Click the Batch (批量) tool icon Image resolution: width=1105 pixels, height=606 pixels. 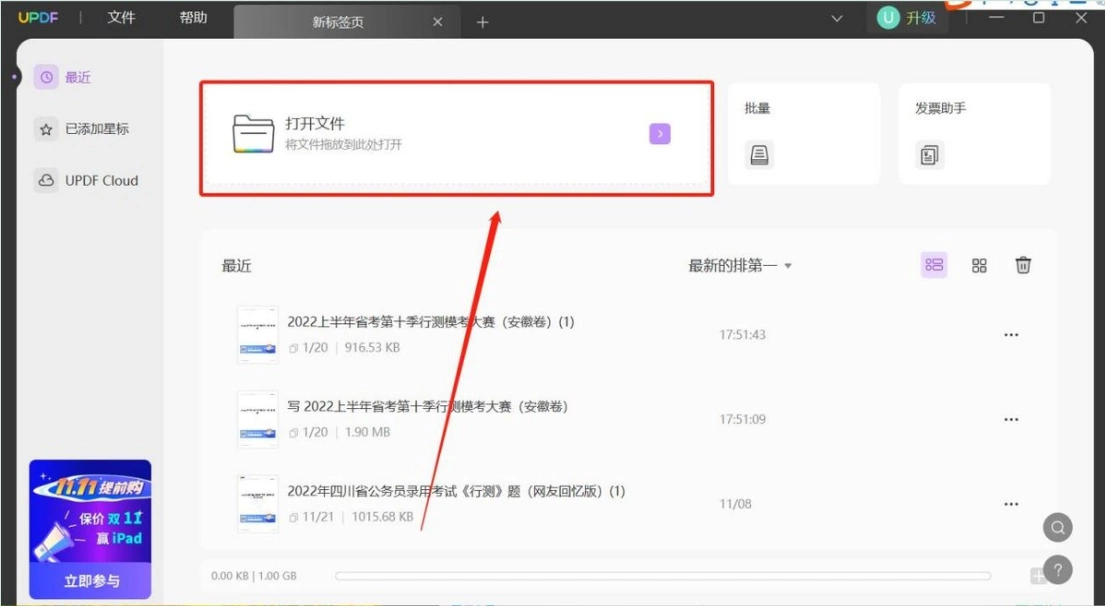[759, 155]
